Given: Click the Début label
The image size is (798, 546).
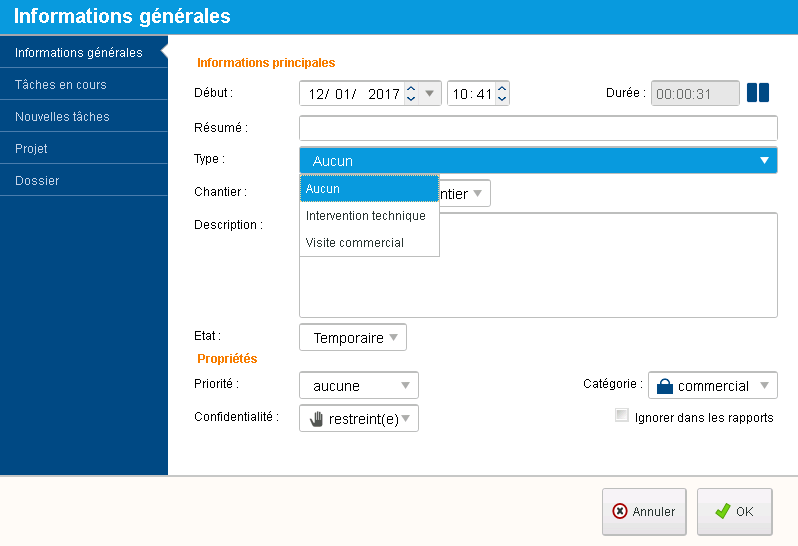Looking at the screenshot, I should tap(213, 93).
